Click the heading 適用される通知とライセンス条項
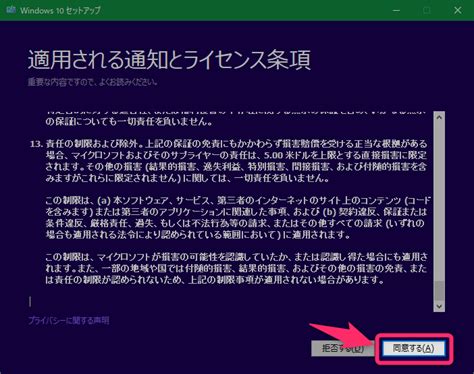This screenshot has height=374, width=474. 169,60
